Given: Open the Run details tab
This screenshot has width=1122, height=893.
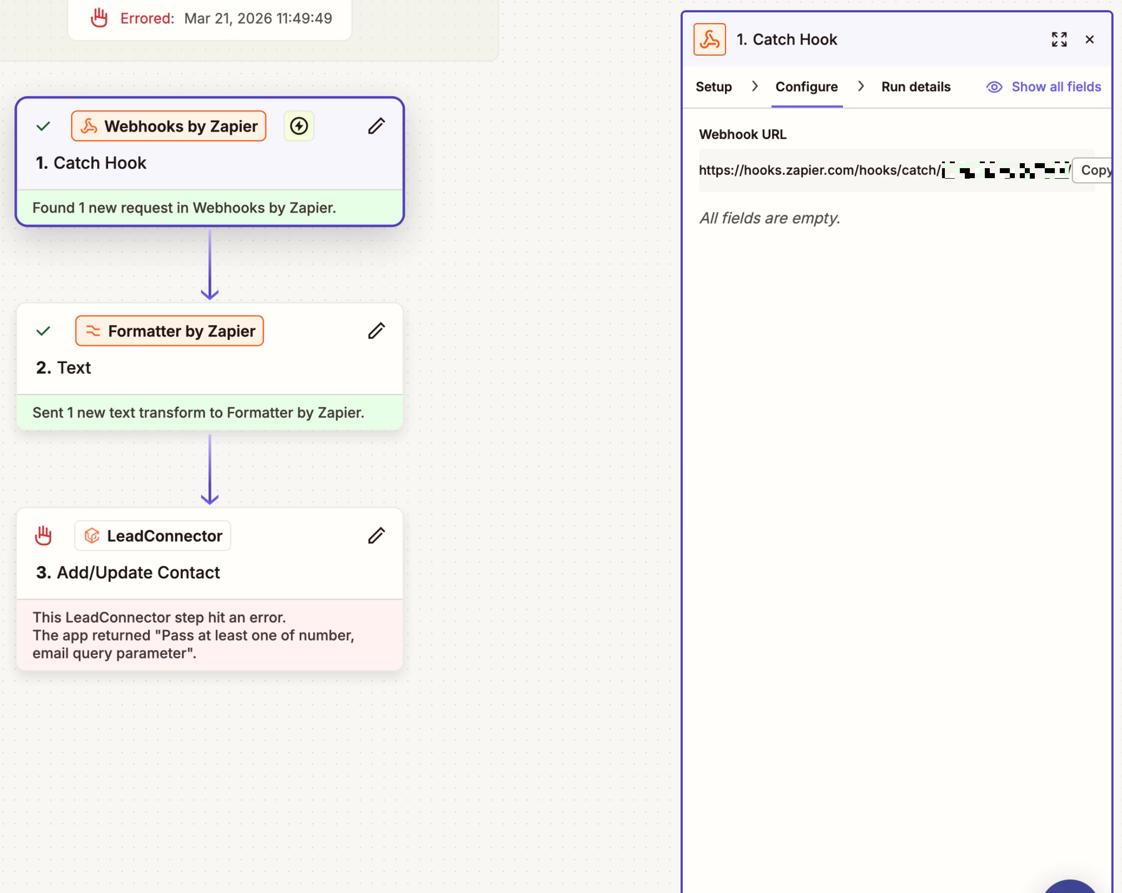Looking at the screenshot, I should coord(915,87).
